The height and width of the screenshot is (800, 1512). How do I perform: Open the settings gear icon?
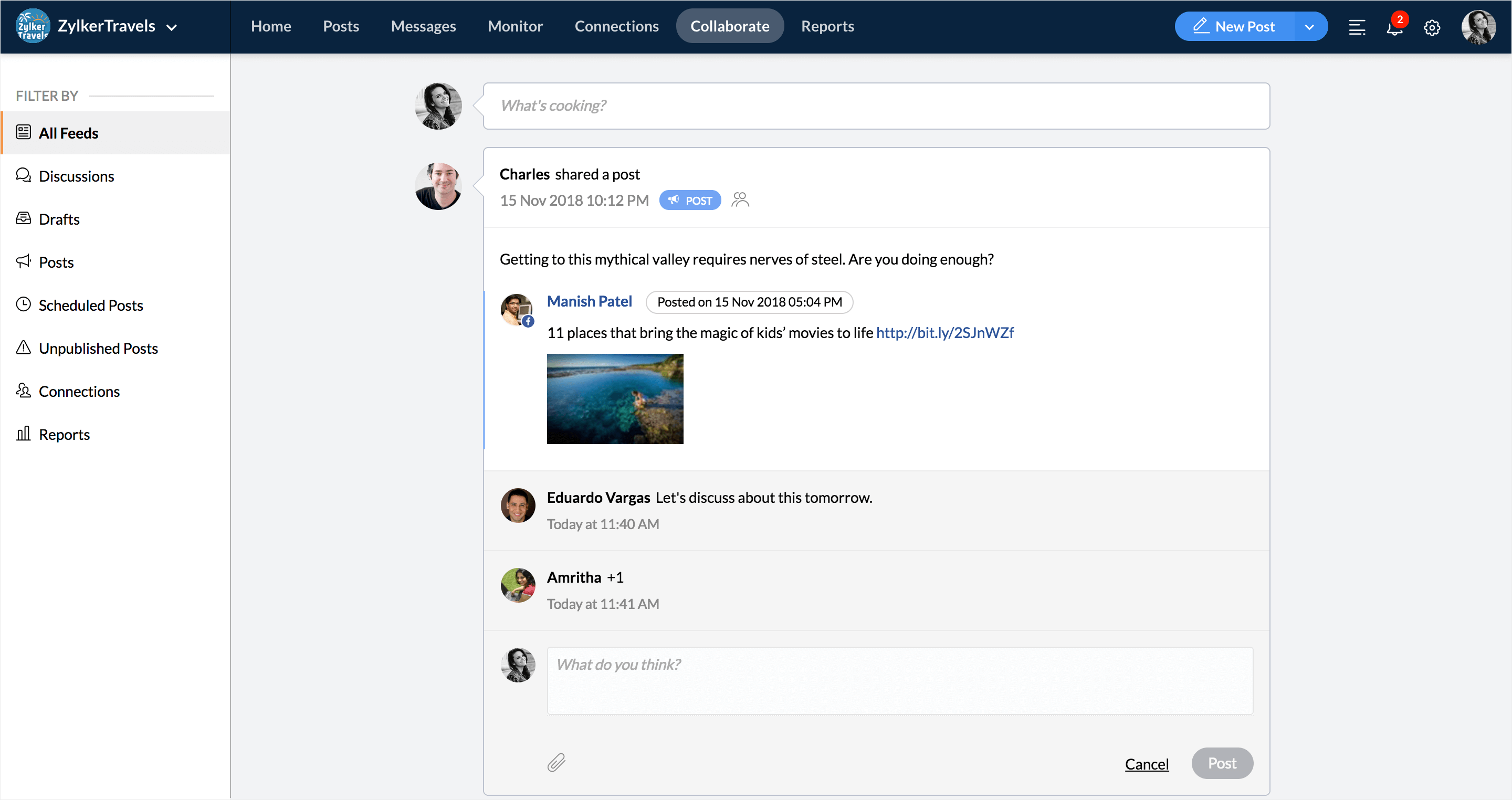pos(1432,28)
